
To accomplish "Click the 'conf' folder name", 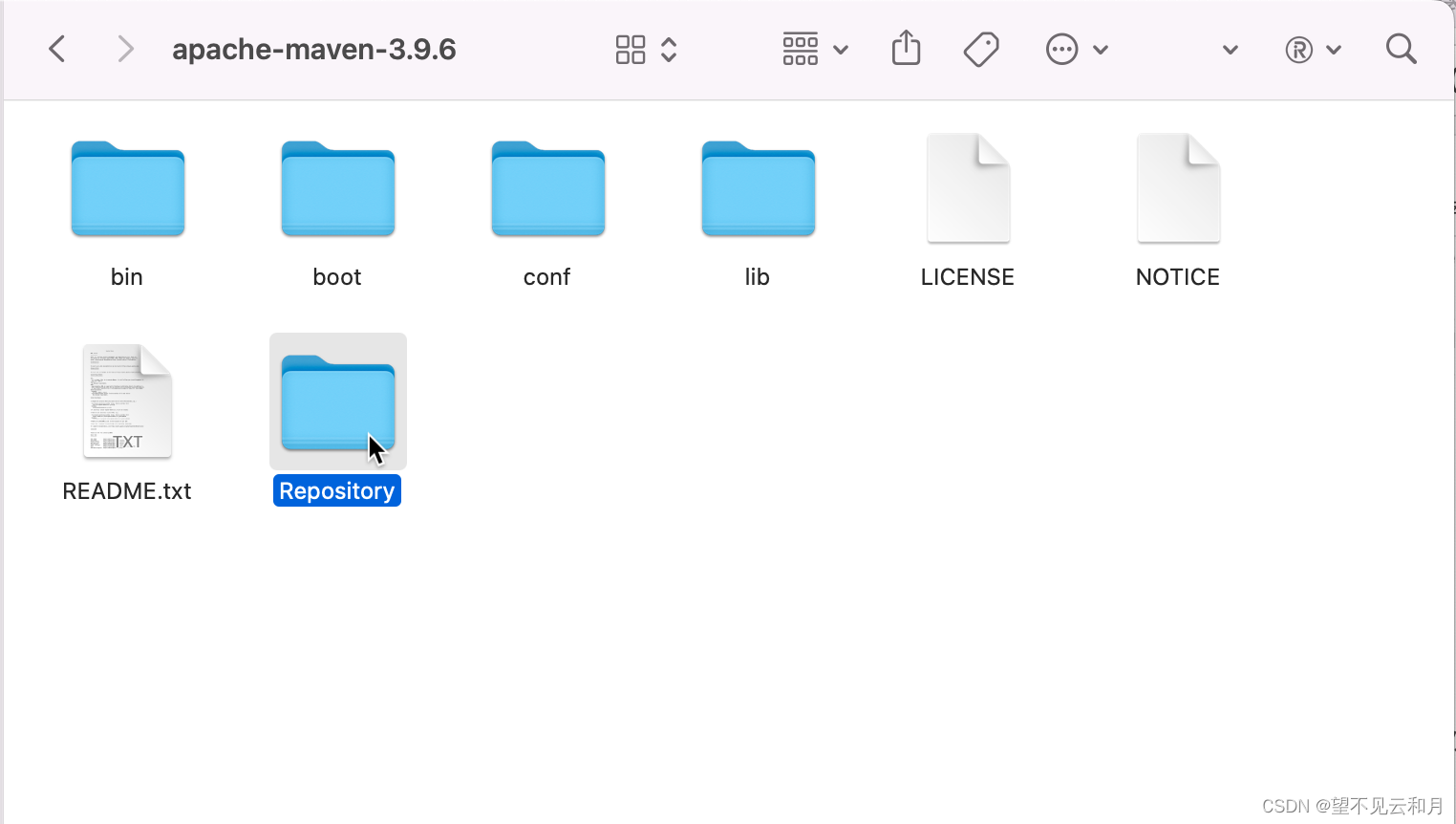I will tap(546, 277).
